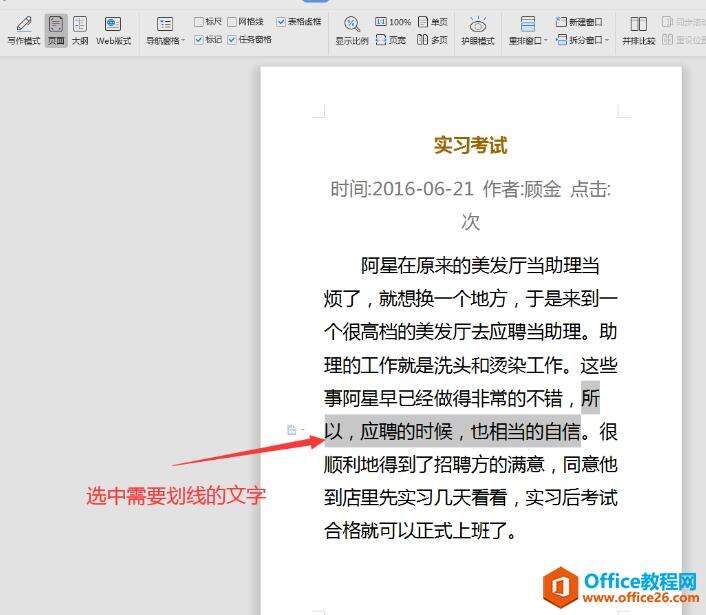Open the Navigation pane dropdown (导航窗格)
The width and height of the screenshot is (706, 615).
pos(165,31)
